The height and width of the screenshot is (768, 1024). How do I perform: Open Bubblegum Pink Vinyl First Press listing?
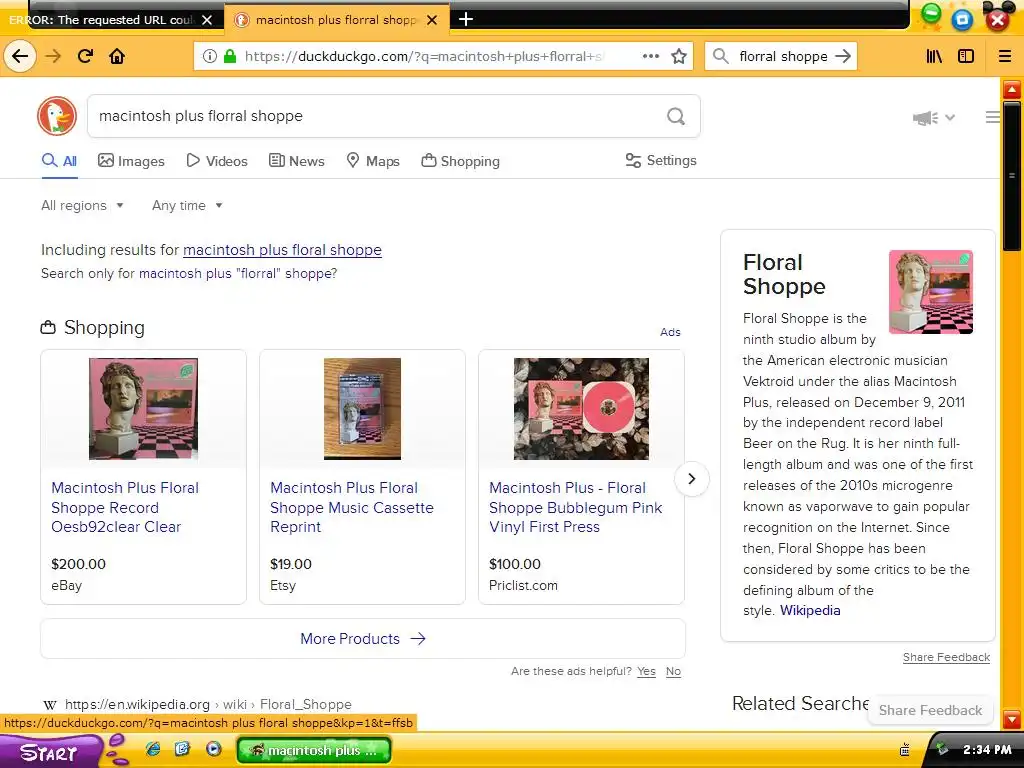click(x=575, y=507)
